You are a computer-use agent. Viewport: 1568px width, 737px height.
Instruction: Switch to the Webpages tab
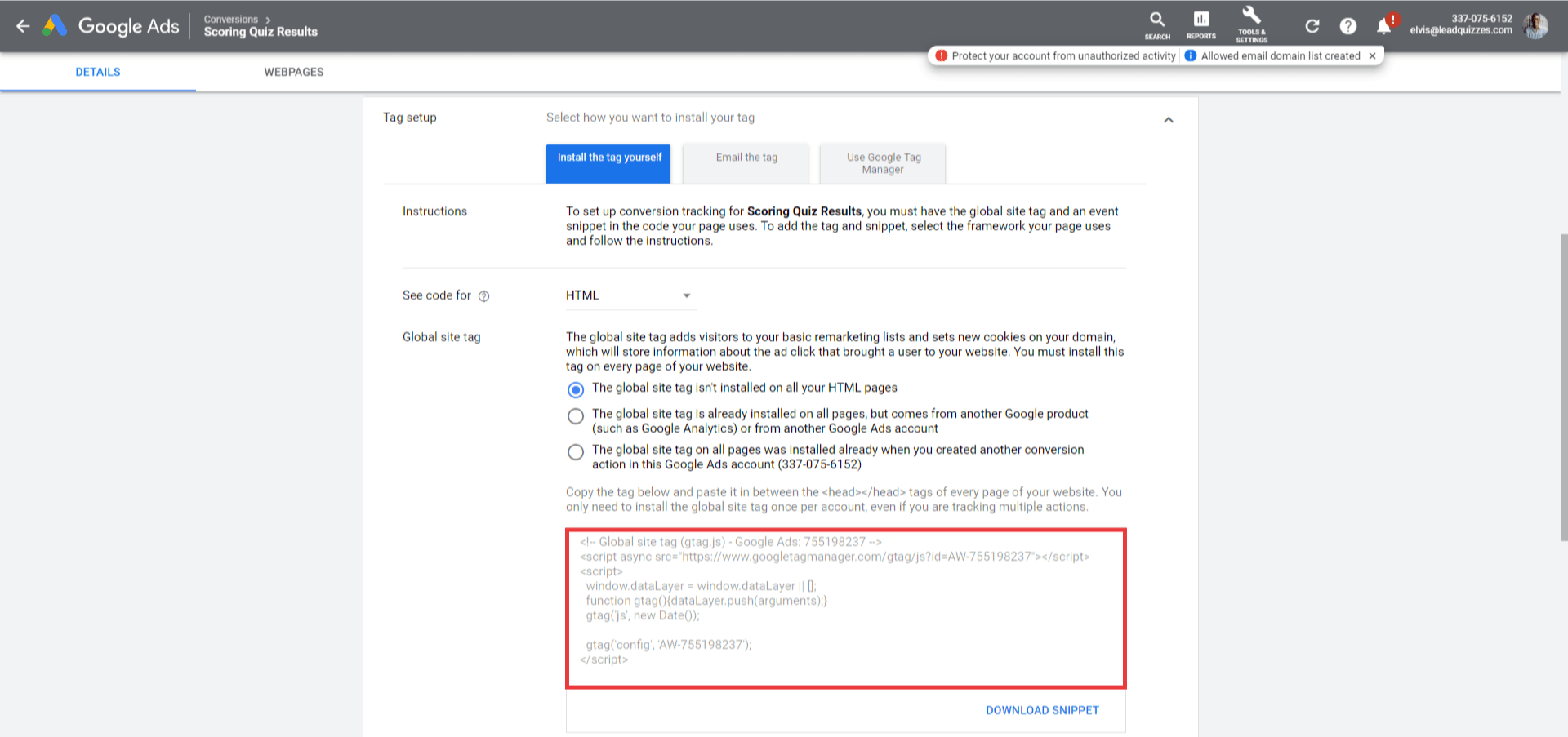pyautogui.click(x=294, y=72)
